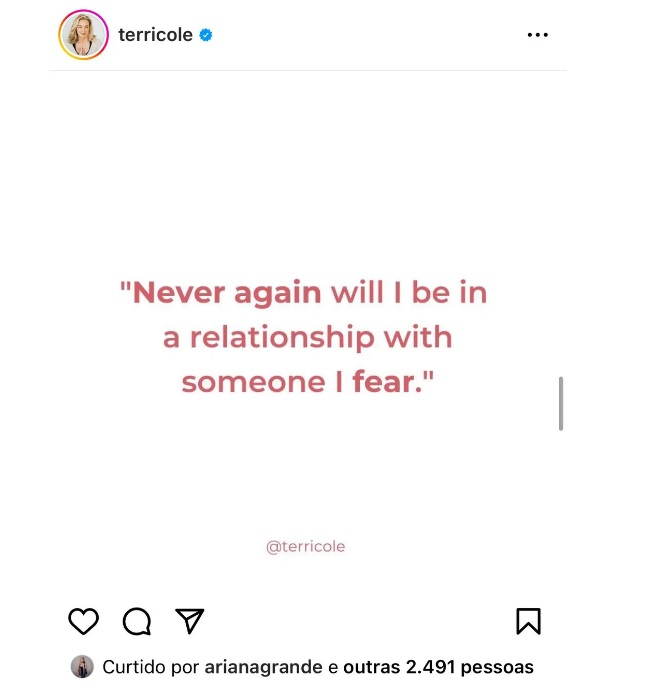Click the a relationship with line
Viewport: 654px width, 700px height.
pos(308,338)
